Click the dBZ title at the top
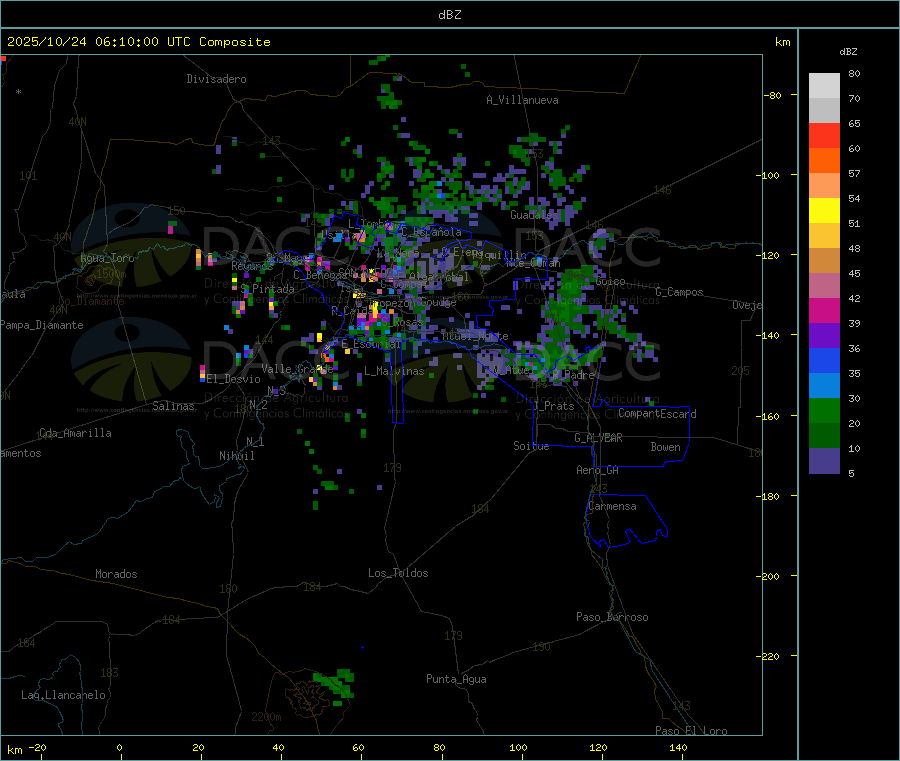Image resolution: width=900 pixels, height=761 pixels. tap(449, 14)
